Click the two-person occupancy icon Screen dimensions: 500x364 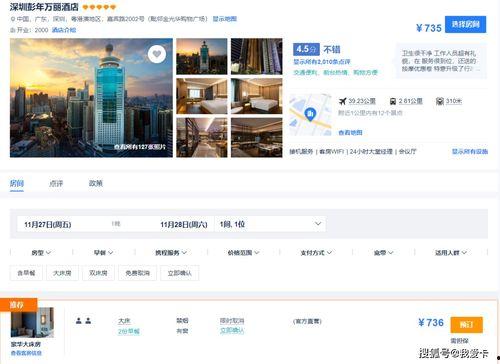click(x=83, y=321)
